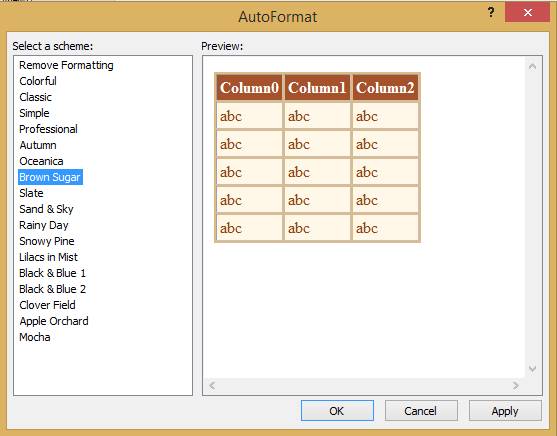Screen dimensions: 557x436
Task: Choose the Mocha scheme
Action: [35, 337]
